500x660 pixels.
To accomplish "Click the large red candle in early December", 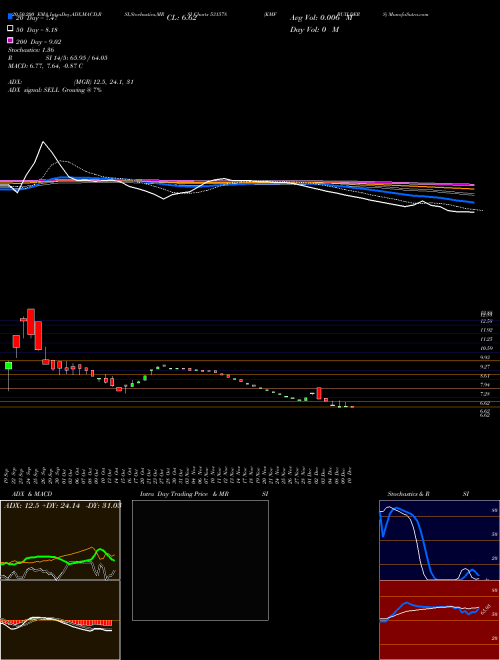I will (319, 394).
